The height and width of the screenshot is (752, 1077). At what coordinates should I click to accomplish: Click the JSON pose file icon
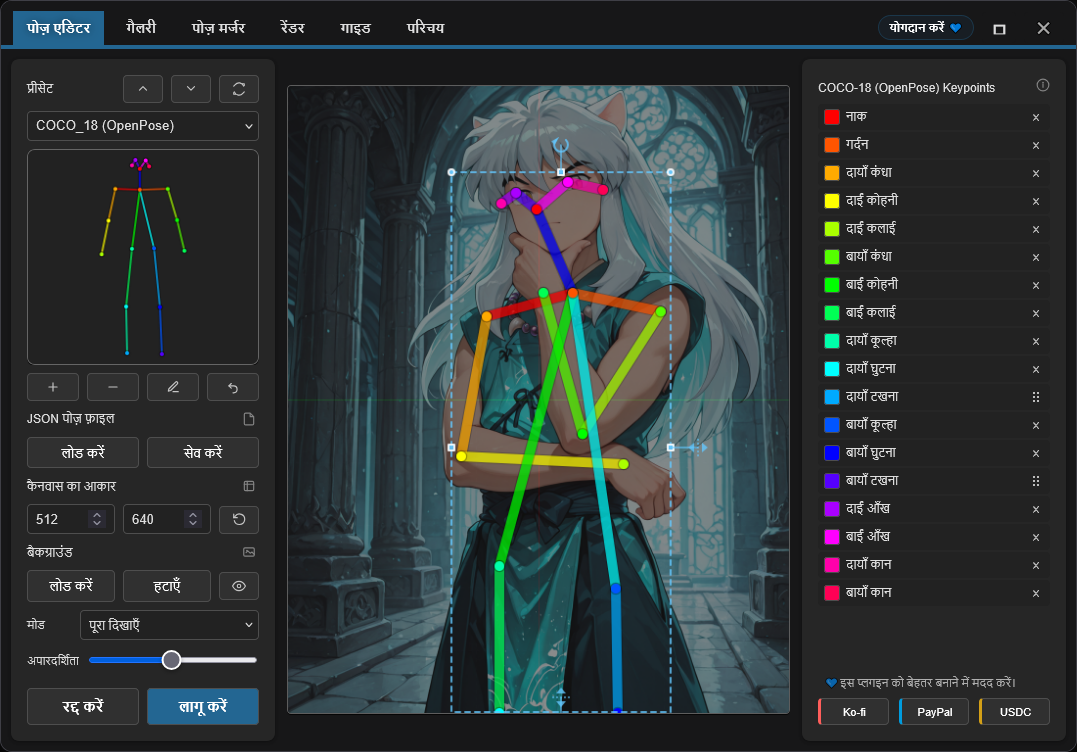click(249, 419)
